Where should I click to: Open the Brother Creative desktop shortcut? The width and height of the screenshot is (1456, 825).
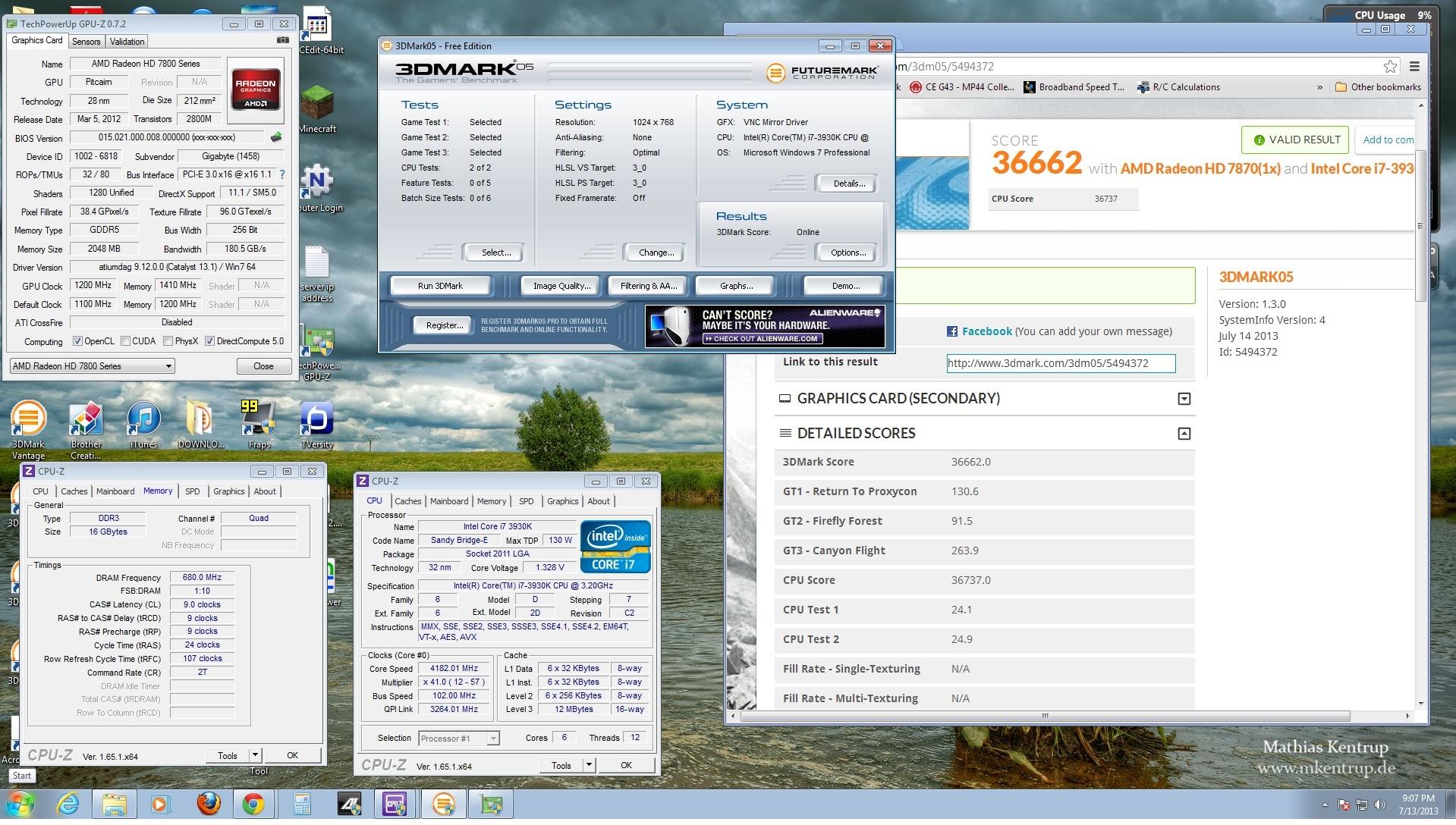[x=86, y=428]
